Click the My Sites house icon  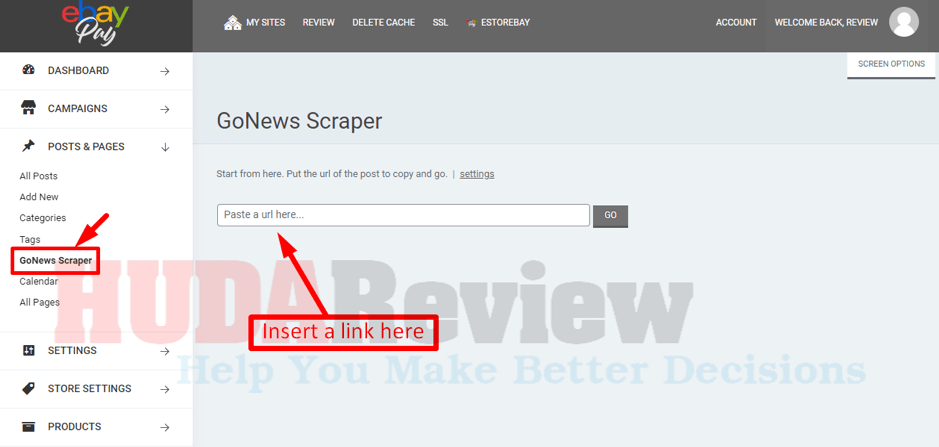coord(232,23)
